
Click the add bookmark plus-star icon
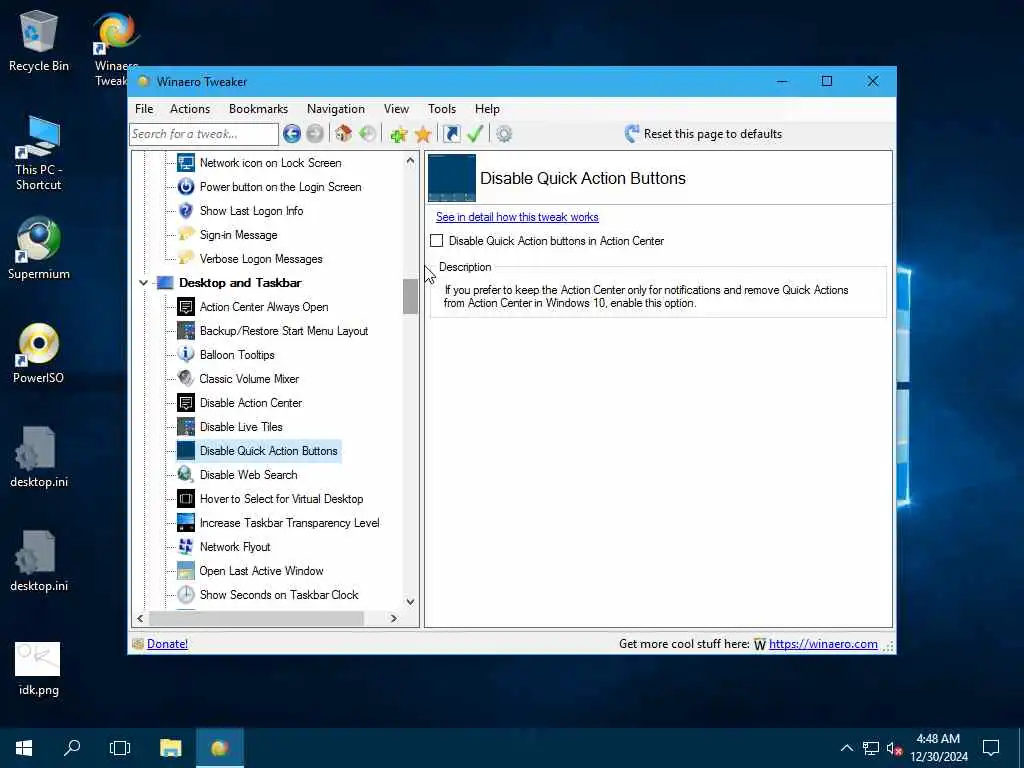399,134
